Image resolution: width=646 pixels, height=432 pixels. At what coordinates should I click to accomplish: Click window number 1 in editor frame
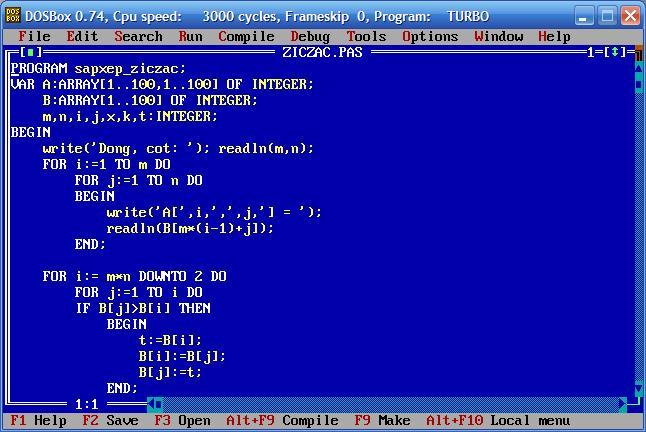coord(590,52)
